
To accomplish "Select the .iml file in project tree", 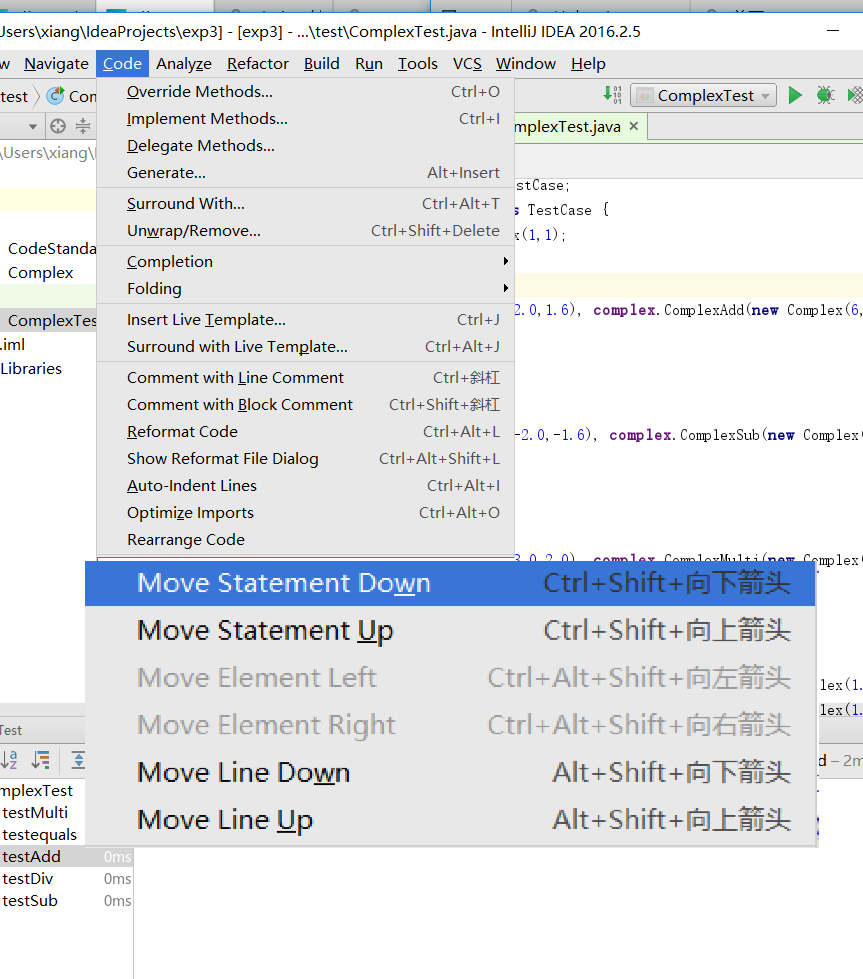I will (12, 345).
